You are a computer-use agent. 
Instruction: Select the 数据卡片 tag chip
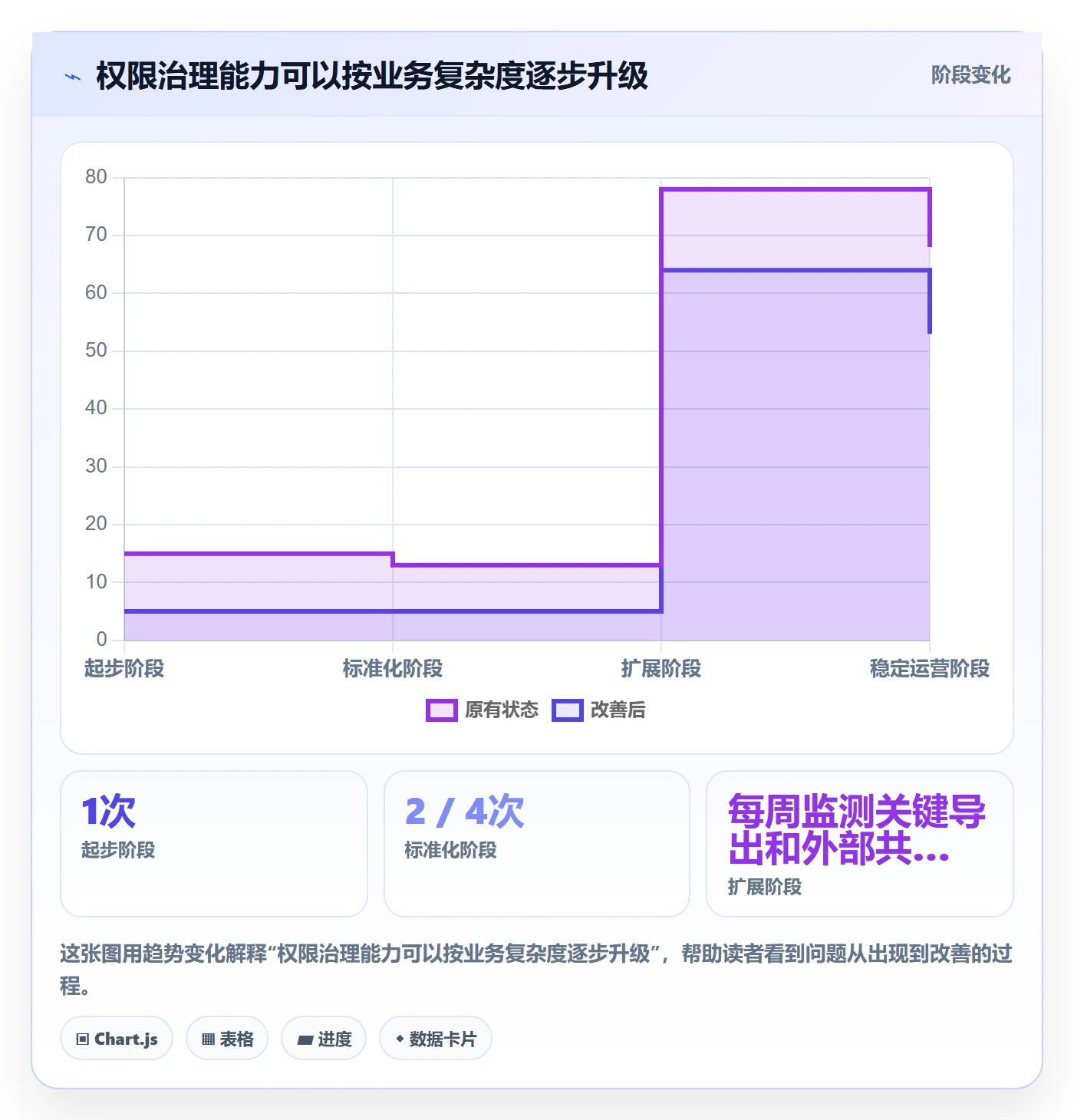coord(436,1039)
